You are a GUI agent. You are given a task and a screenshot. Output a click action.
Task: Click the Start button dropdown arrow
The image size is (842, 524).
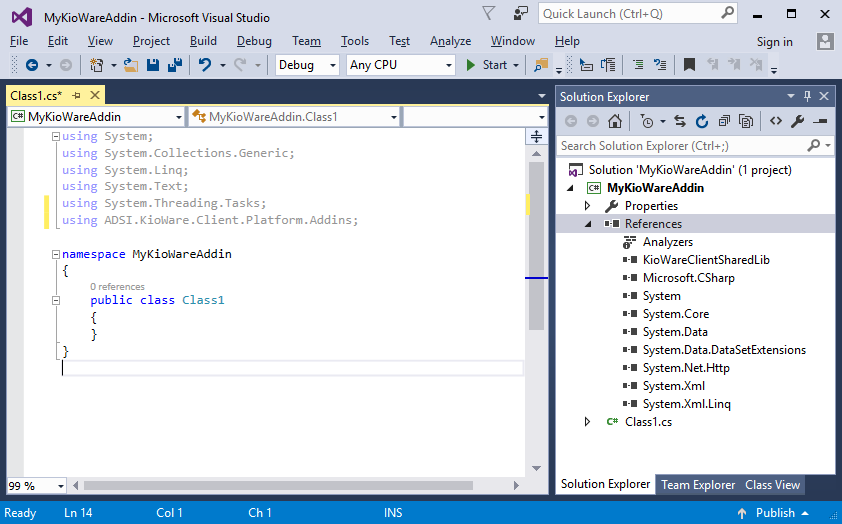(516, 66)
